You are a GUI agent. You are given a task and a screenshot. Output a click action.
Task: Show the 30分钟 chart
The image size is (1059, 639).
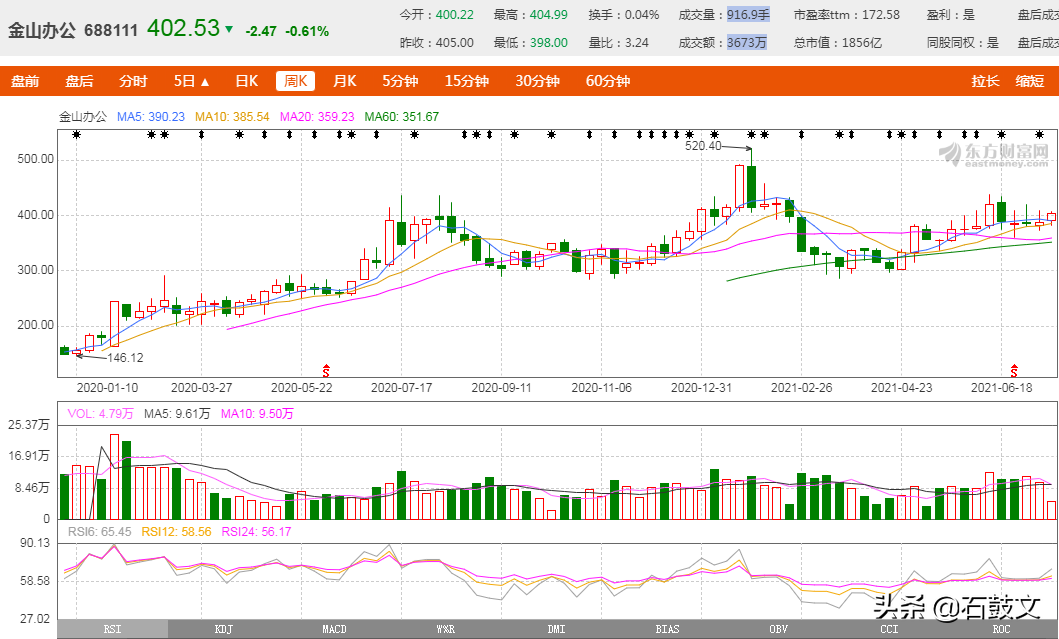(x=538, y=81)
